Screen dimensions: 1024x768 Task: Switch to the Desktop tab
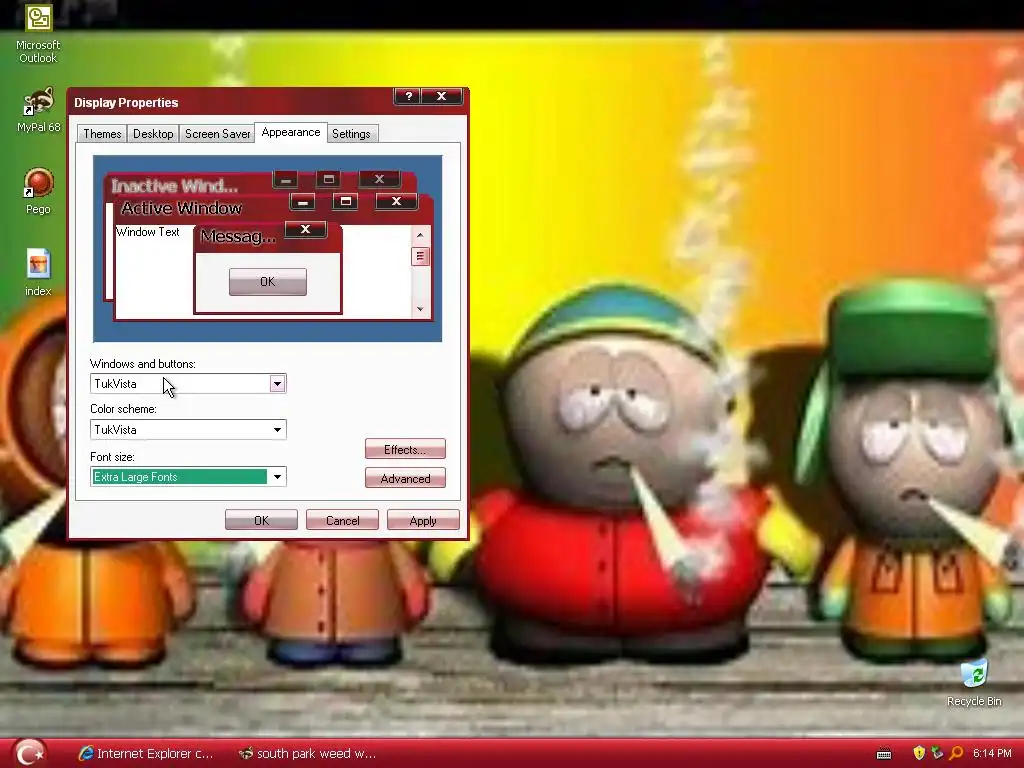click(153, 134)
